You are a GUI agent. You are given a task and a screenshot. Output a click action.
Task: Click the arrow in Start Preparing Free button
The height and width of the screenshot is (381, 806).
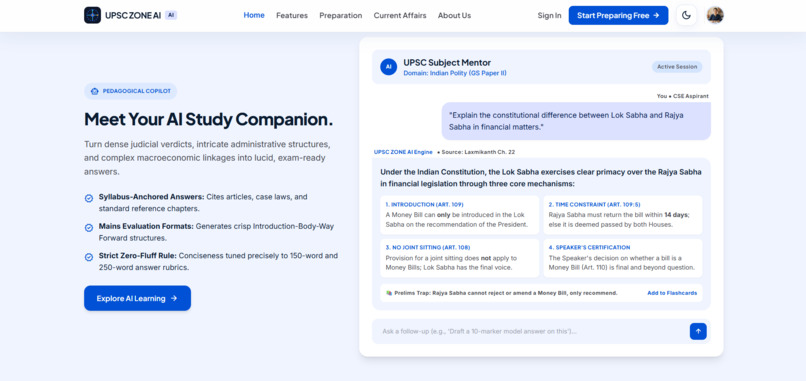(x=656, y=15)
